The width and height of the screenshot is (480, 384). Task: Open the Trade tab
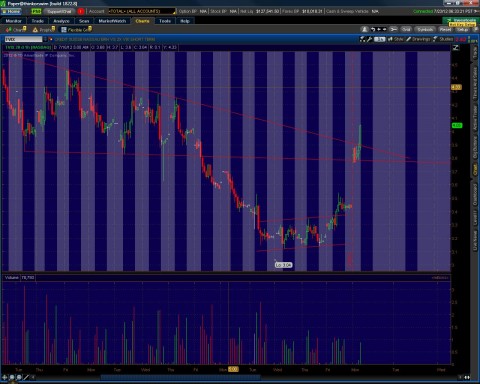pos(38,21)
